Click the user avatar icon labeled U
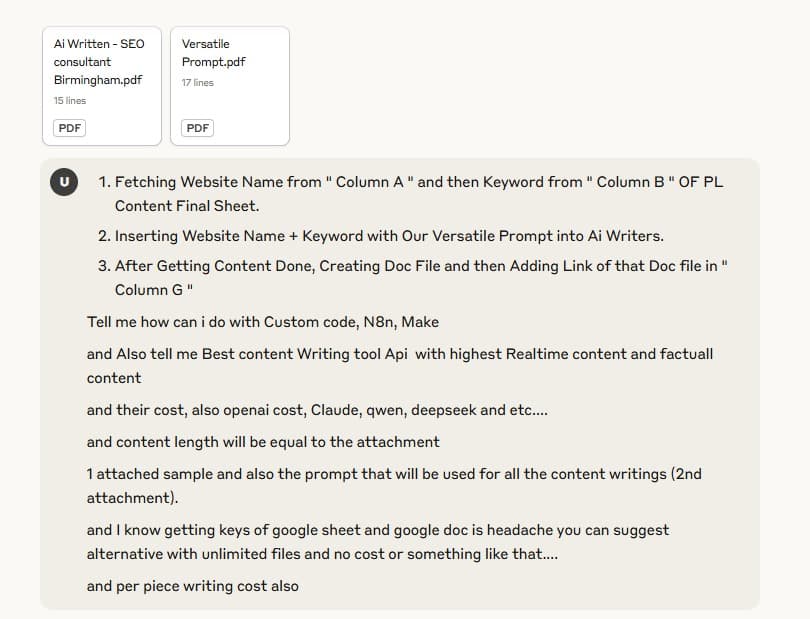The image size is (810, 619). [64, 182]
